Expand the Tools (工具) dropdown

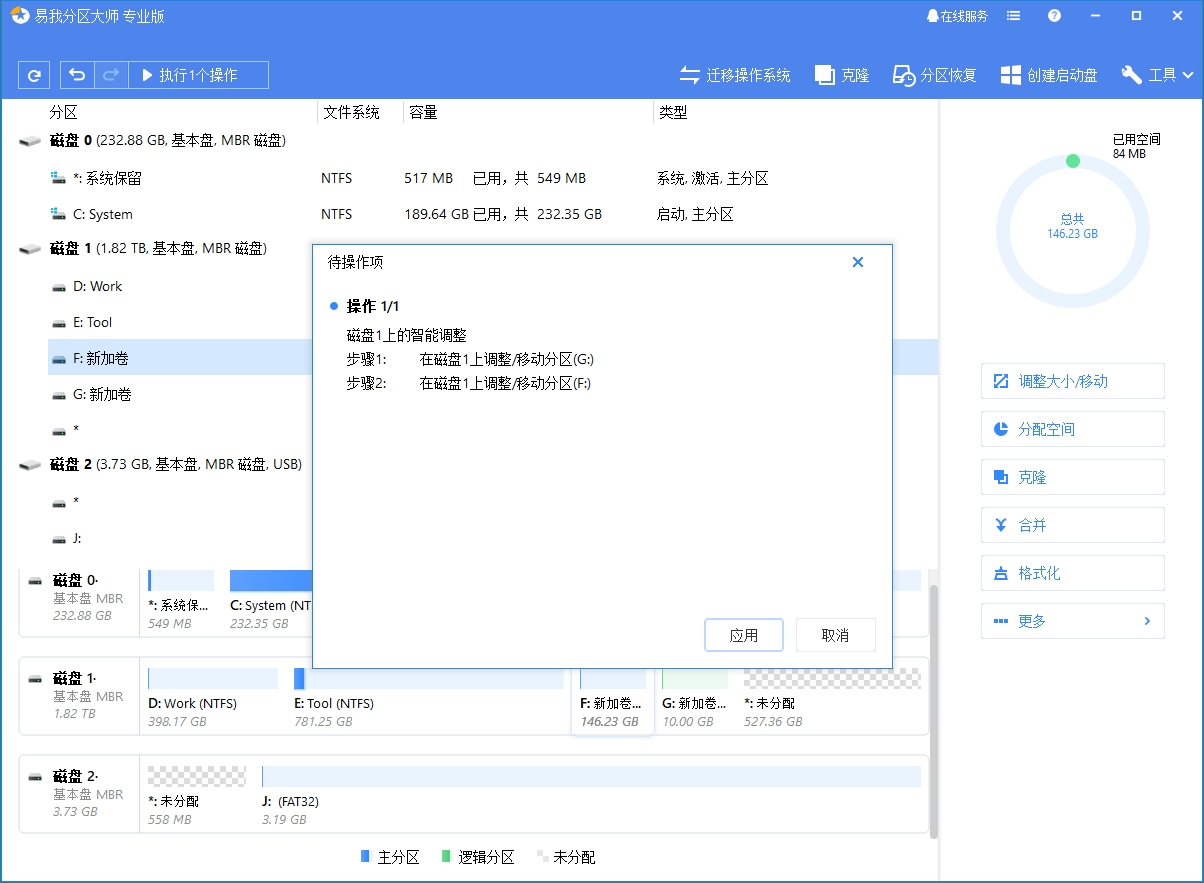point(1158,75)
